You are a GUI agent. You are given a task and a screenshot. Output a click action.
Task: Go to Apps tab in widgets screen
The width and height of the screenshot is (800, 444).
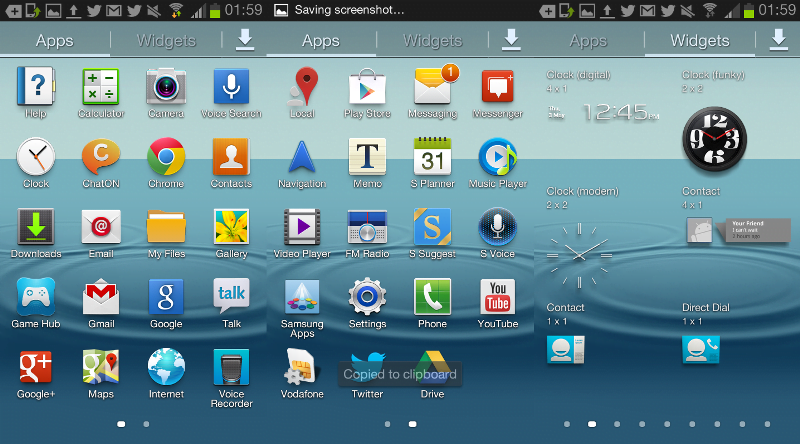pyautogui.click(x=588, y=40)
